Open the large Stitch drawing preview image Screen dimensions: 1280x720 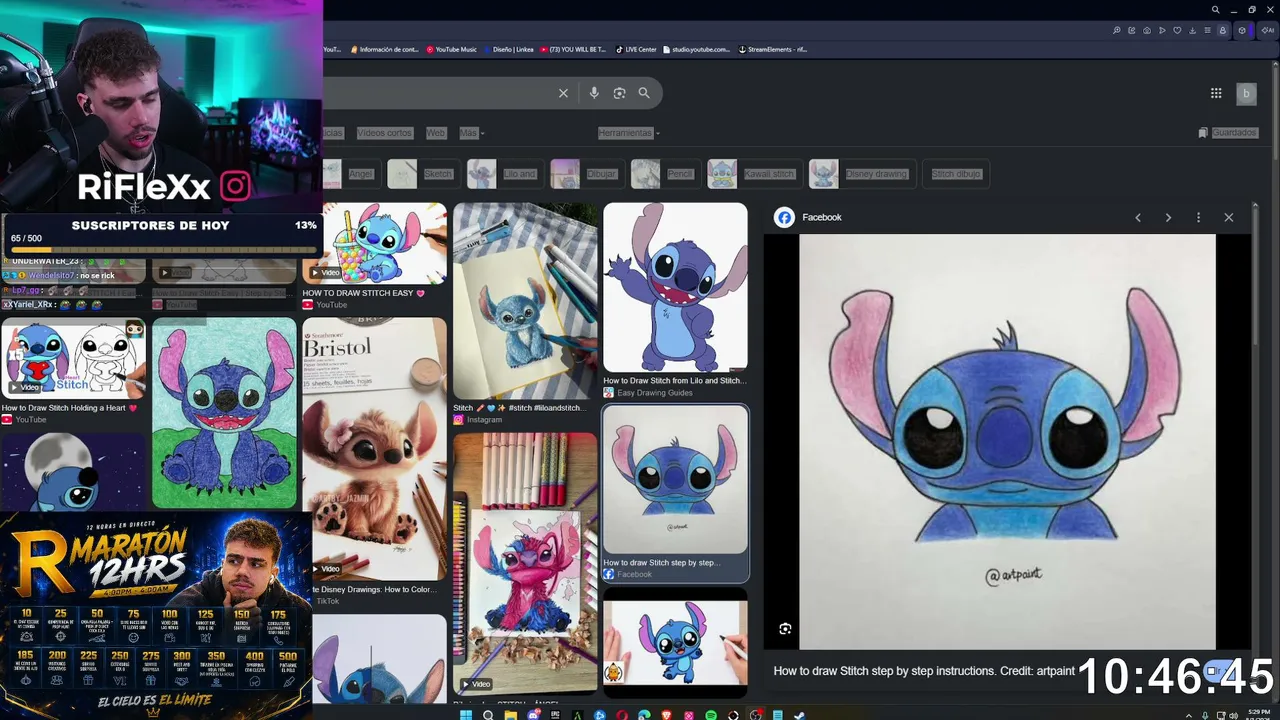(1007, 442)
